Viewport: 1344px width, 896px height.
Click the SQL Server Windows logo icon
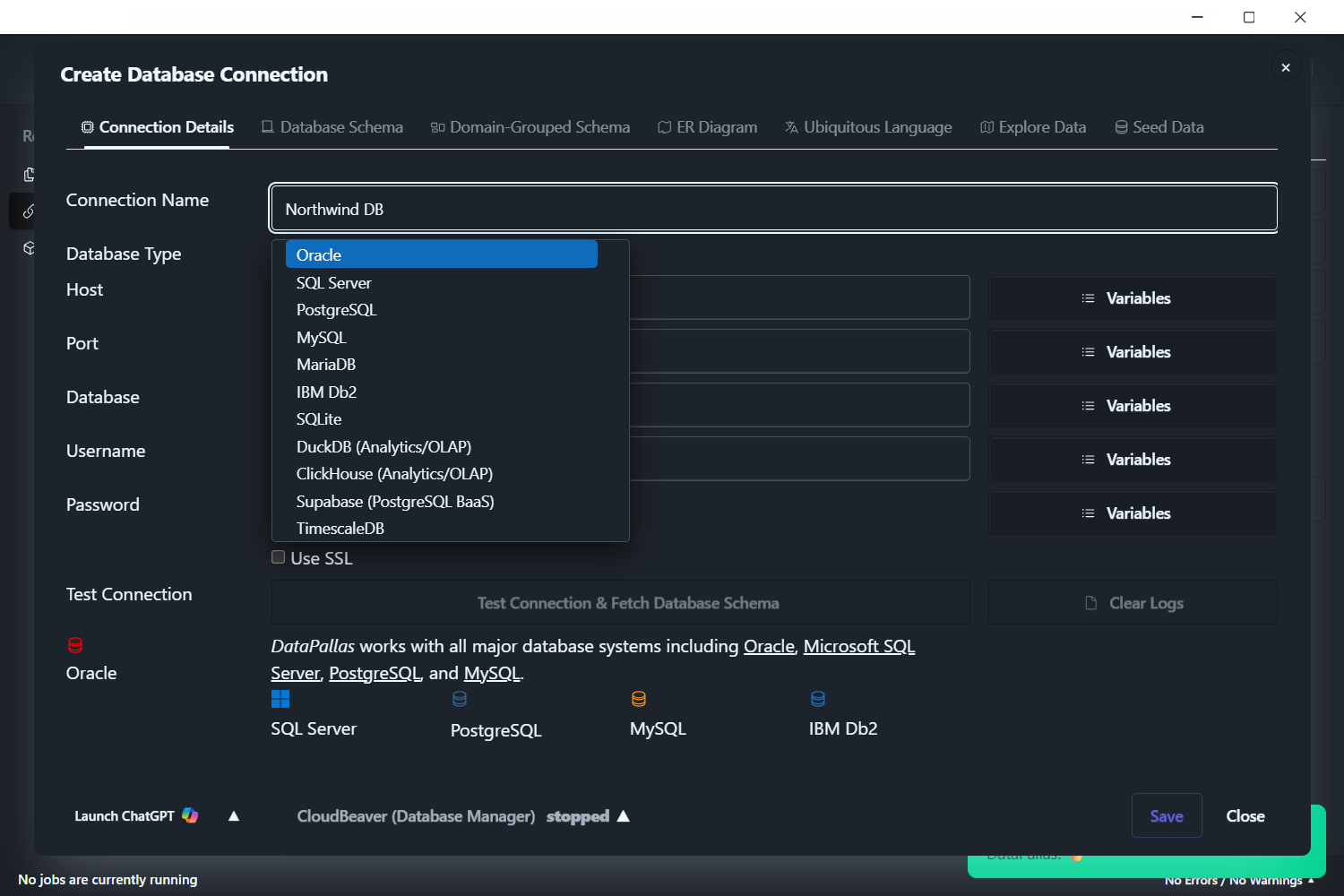pyautogui.click(x=280, y=699)
